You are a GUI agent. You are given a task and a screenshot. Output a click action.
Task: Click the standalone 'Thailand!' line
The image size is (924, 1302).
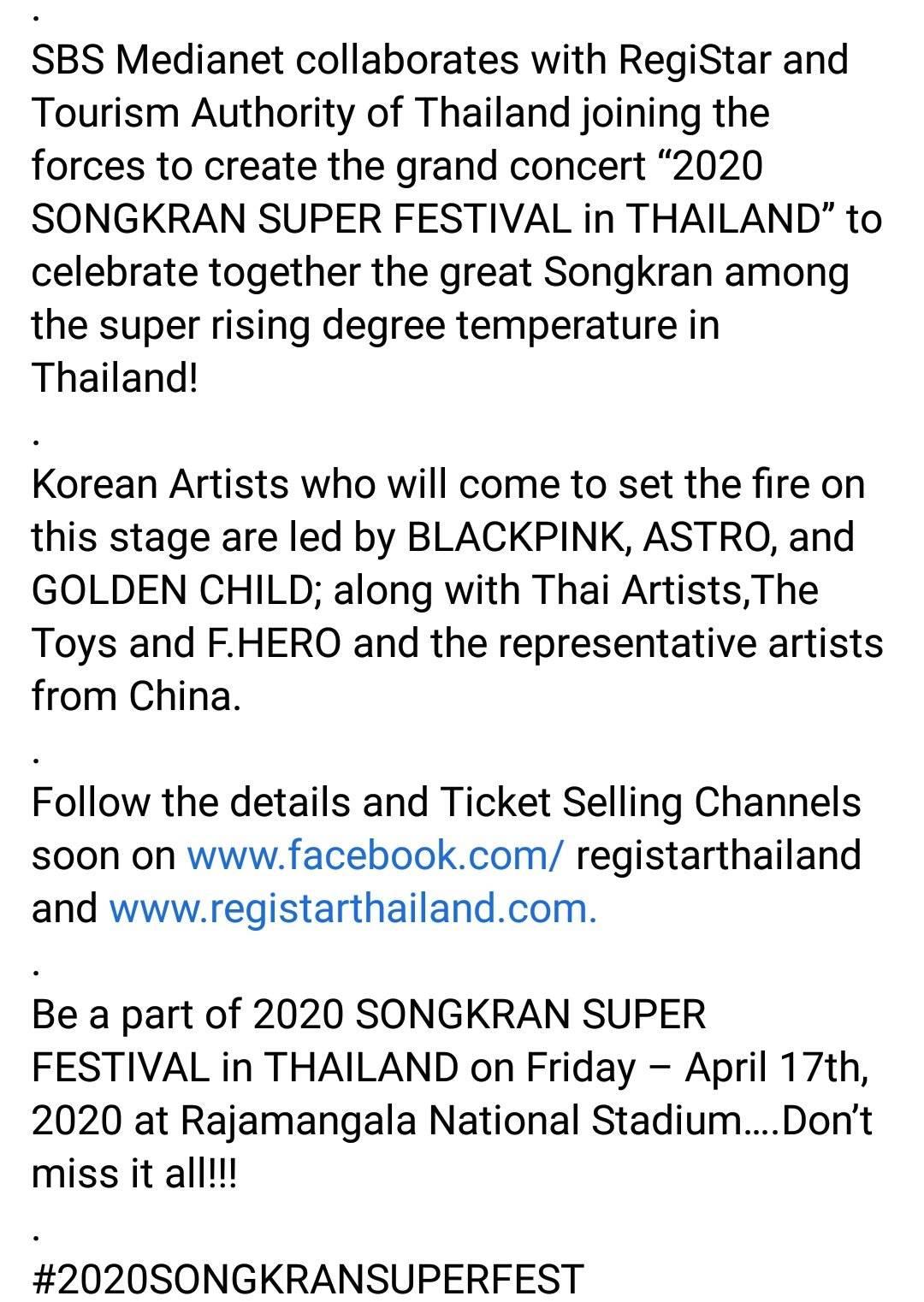pyautogui.click(x=115, y=377)
